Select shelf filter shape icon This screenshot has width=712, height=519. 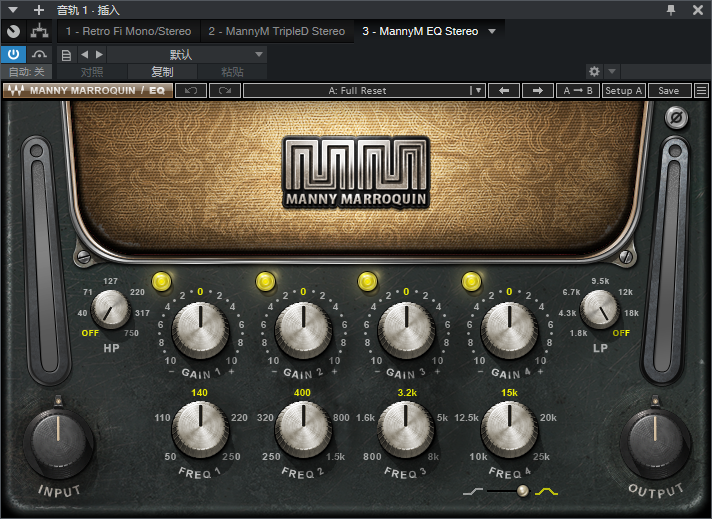(472, 491)
